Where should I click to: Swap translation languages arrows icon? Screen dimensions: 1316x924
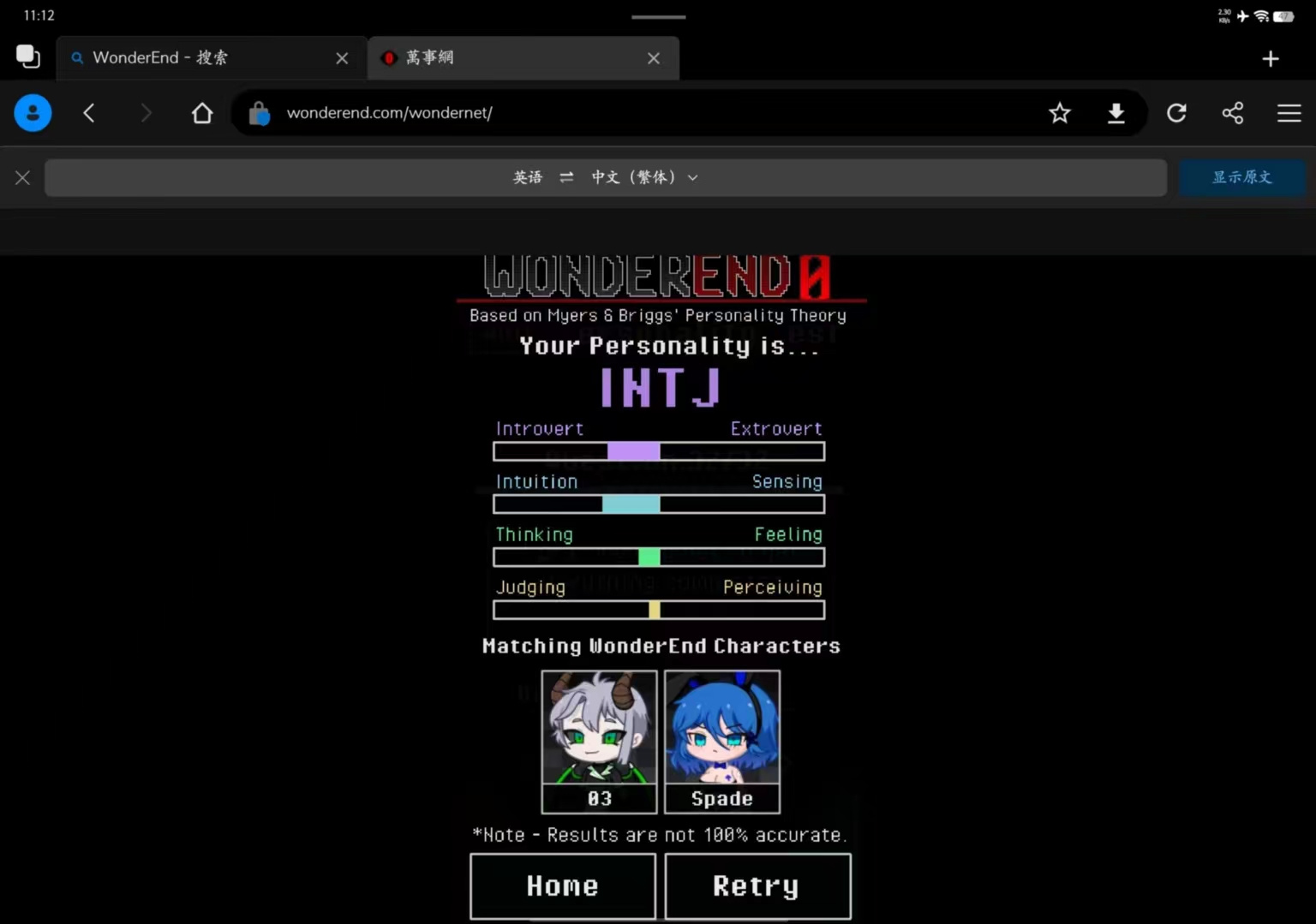[566, 177]
